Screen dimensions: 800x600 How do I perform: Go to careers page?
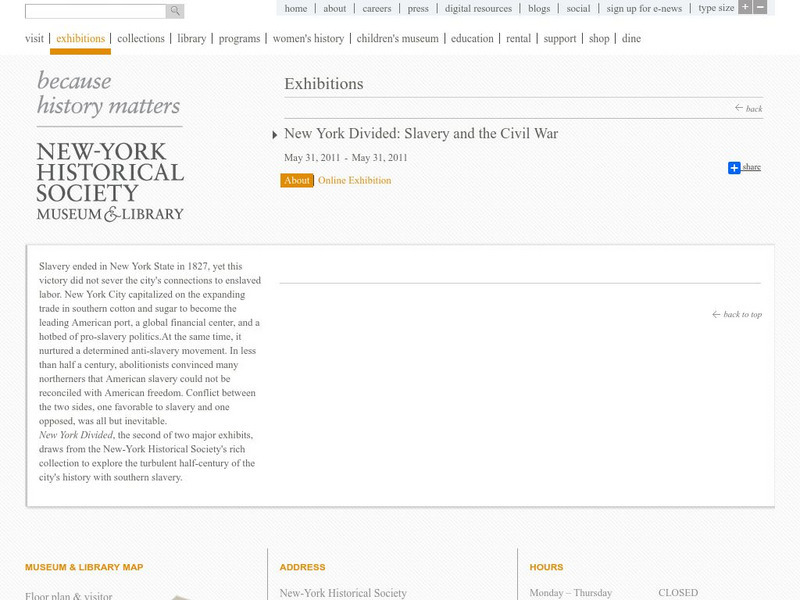[377, 8]
